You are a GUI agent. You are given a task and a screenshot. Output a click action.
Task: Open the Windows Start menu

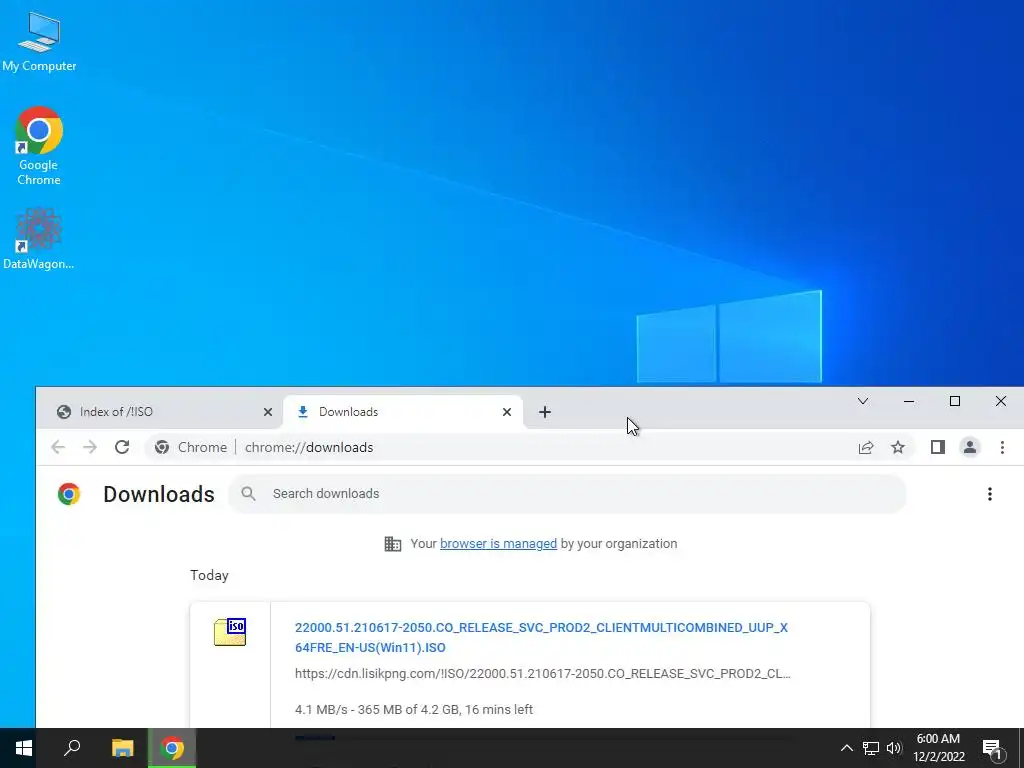pyautogui.click(x=24, y=748)
